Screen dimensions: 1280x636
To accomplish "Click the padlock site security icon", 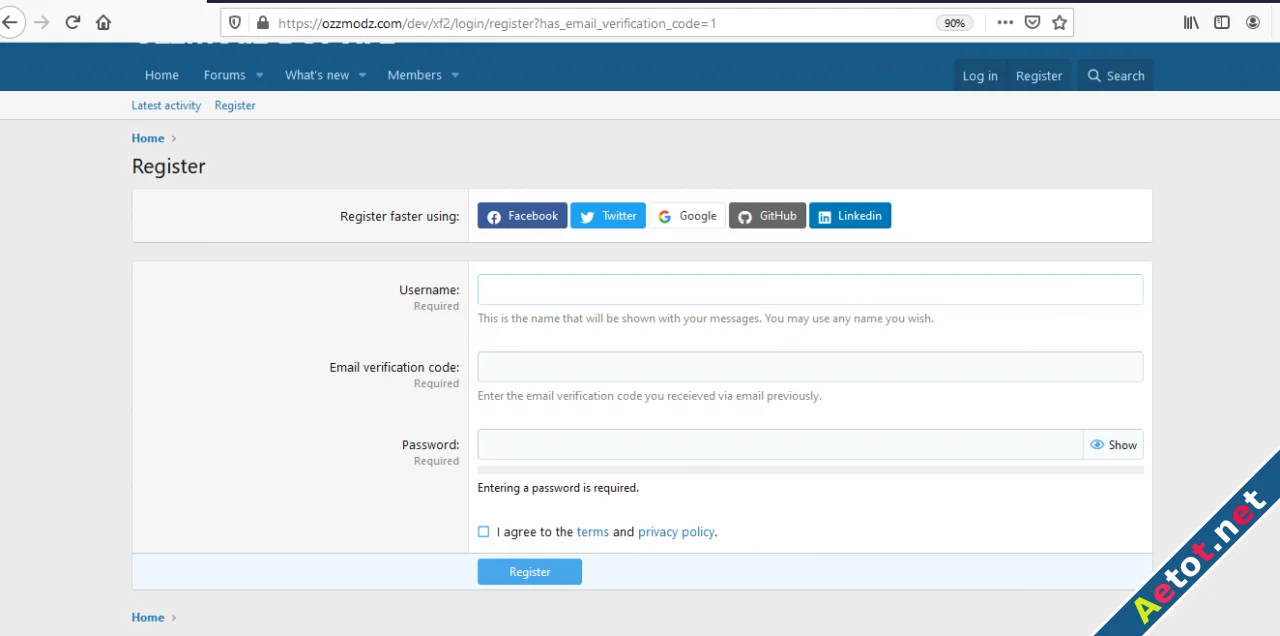I will [262, 23].
